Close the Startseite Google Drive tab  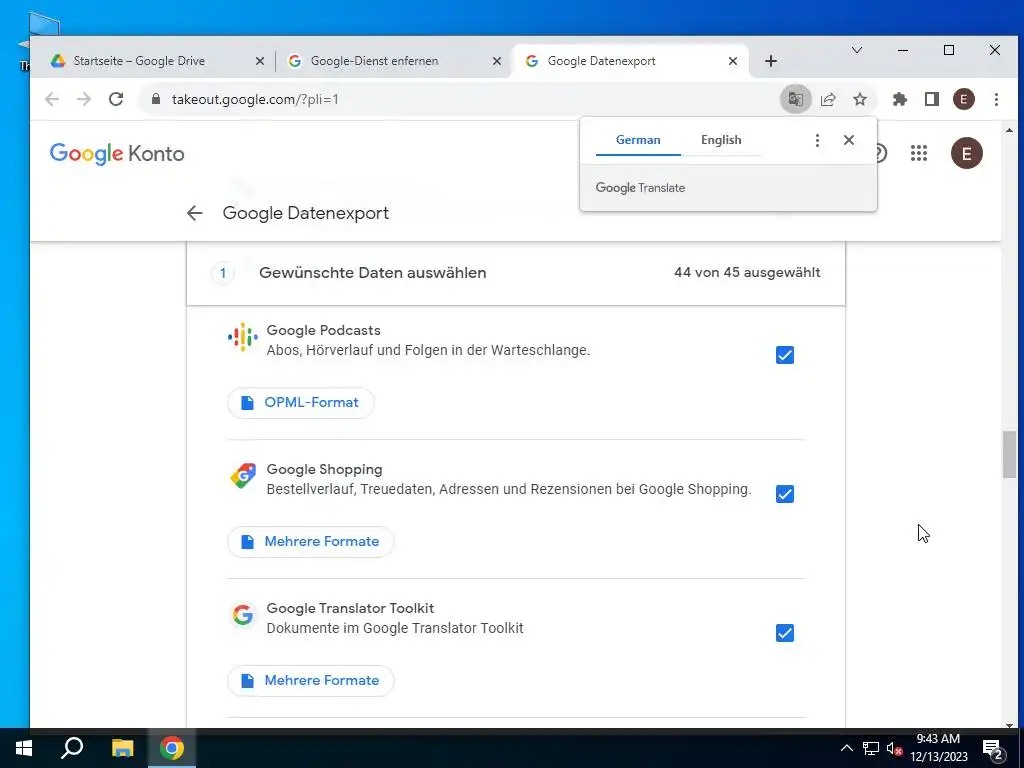(260, 61)
